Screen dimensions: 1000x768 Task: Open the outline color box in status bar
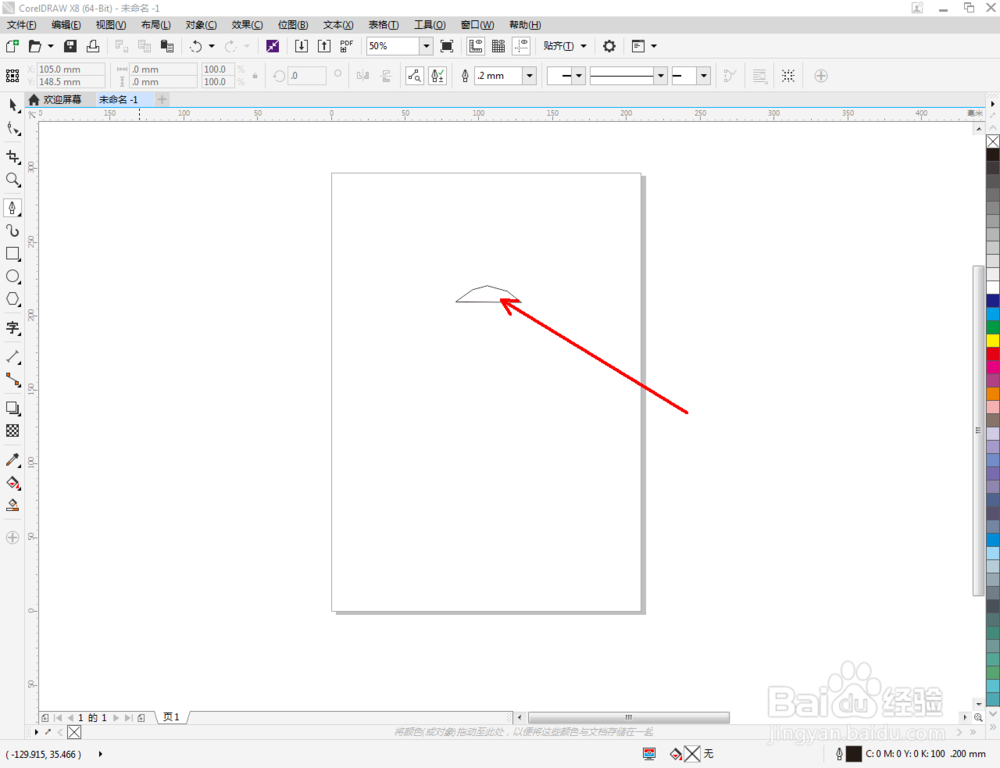853,754
